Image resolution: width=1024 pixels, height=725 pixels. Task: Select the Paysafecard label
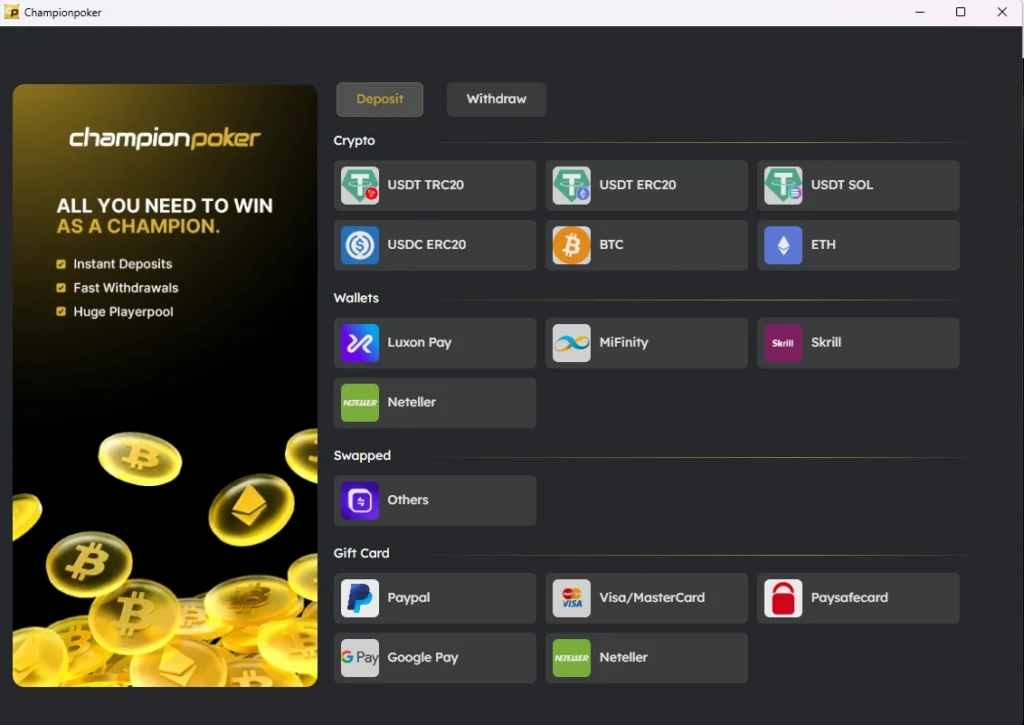[x=849, y=598]
